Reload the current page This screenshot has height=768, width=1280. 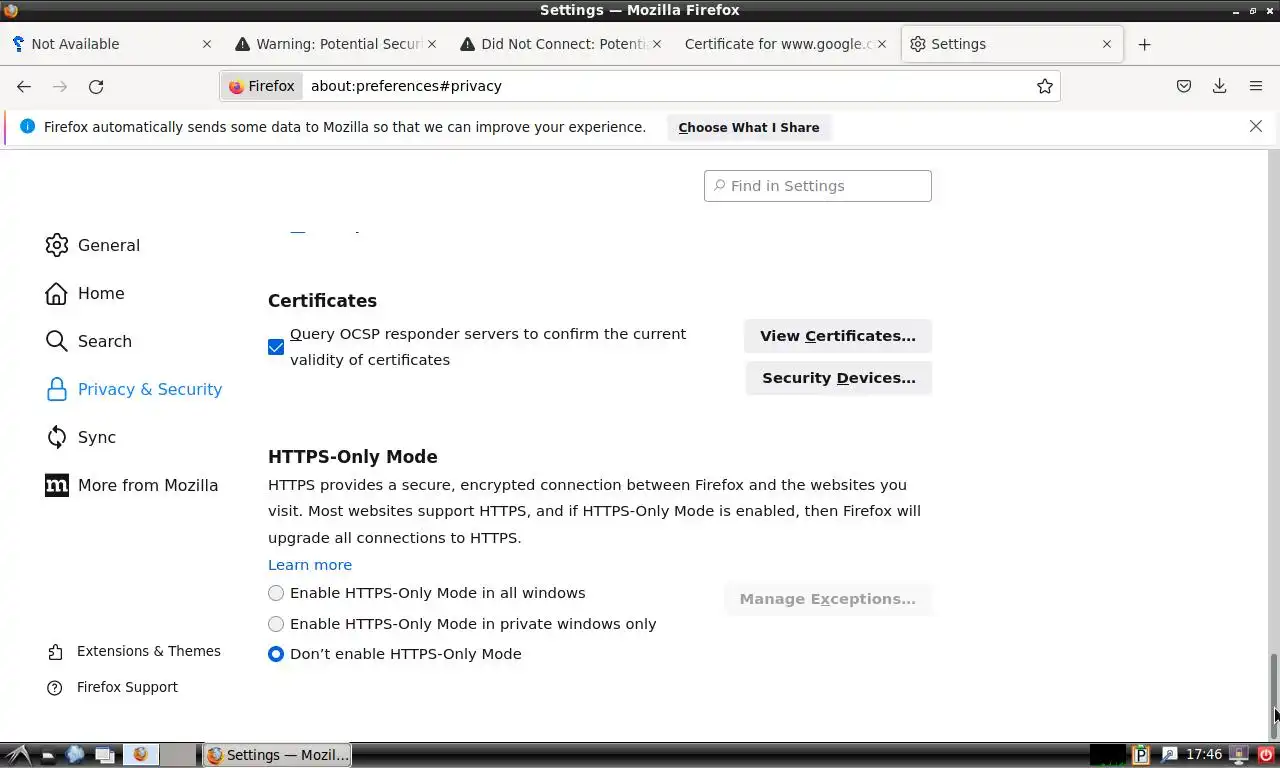96,86
